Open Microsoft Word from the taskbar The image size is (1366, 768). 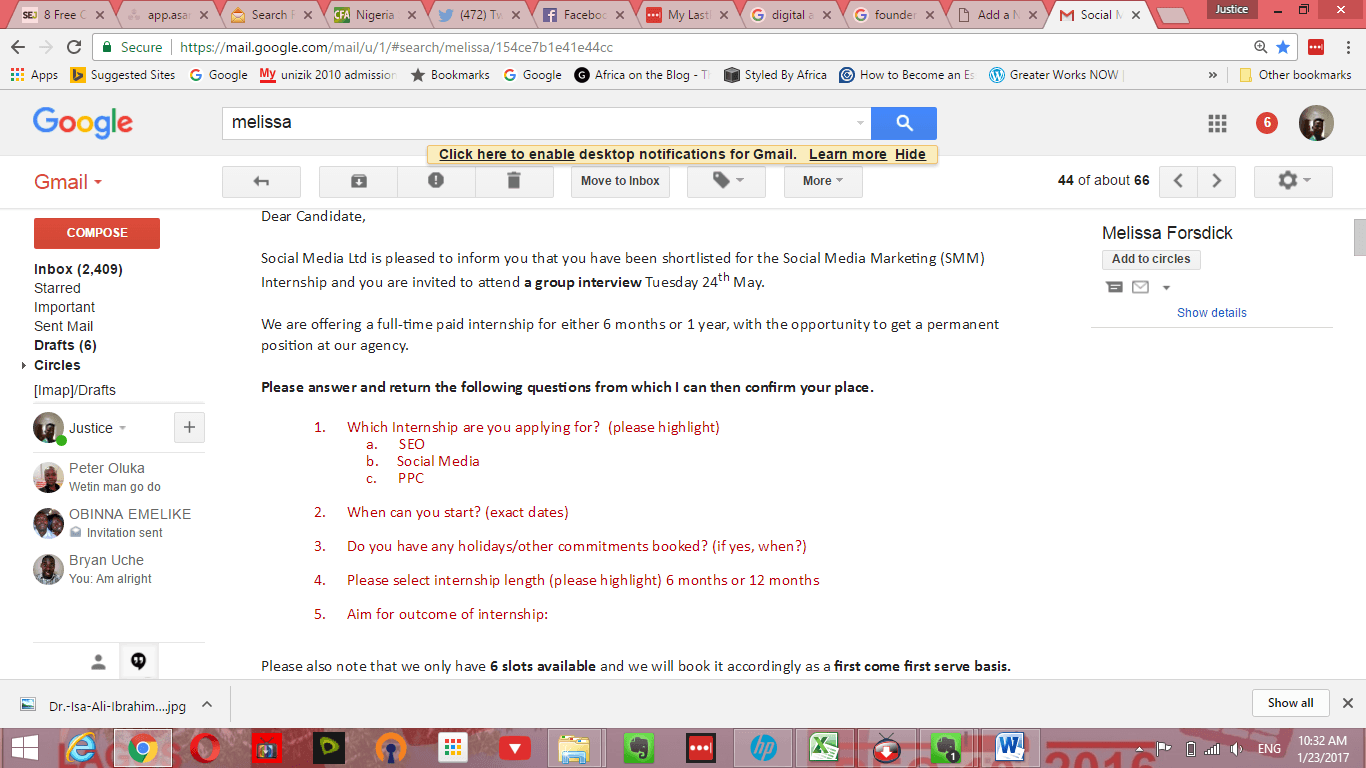click(x=1010, y=747)
